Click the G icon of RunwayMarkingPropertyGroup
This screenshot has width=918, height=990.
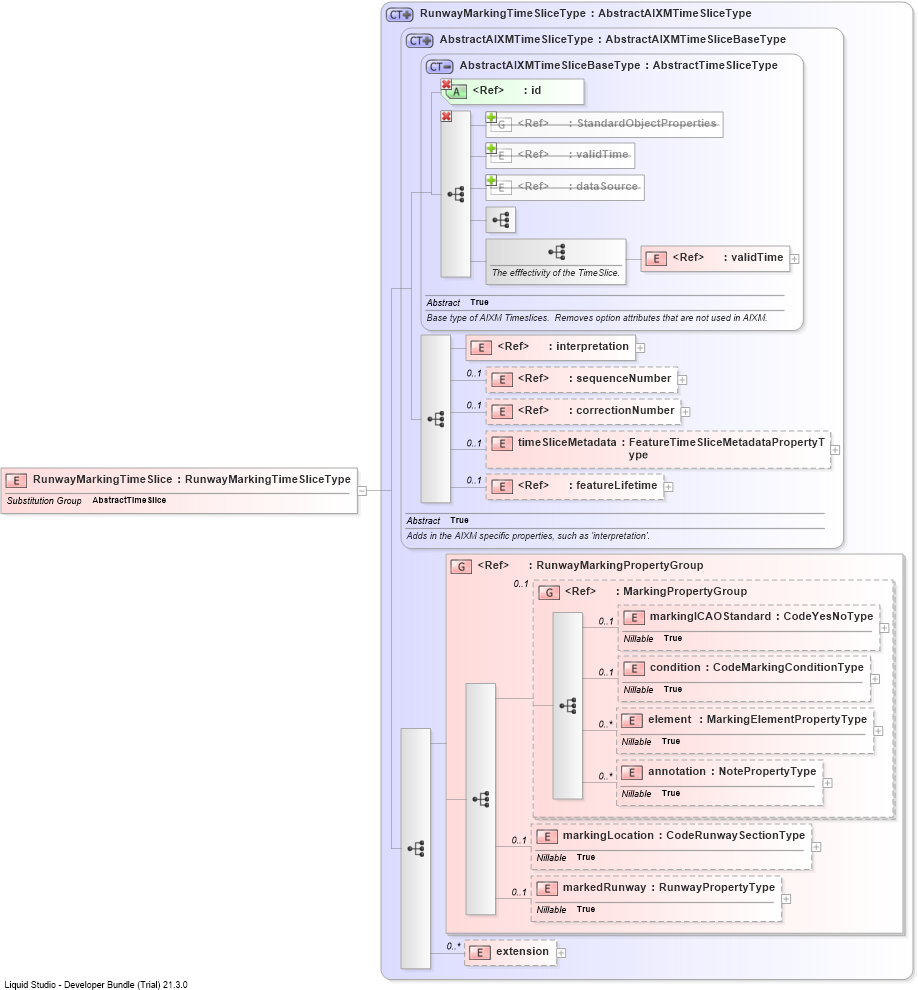click(461, 567)
